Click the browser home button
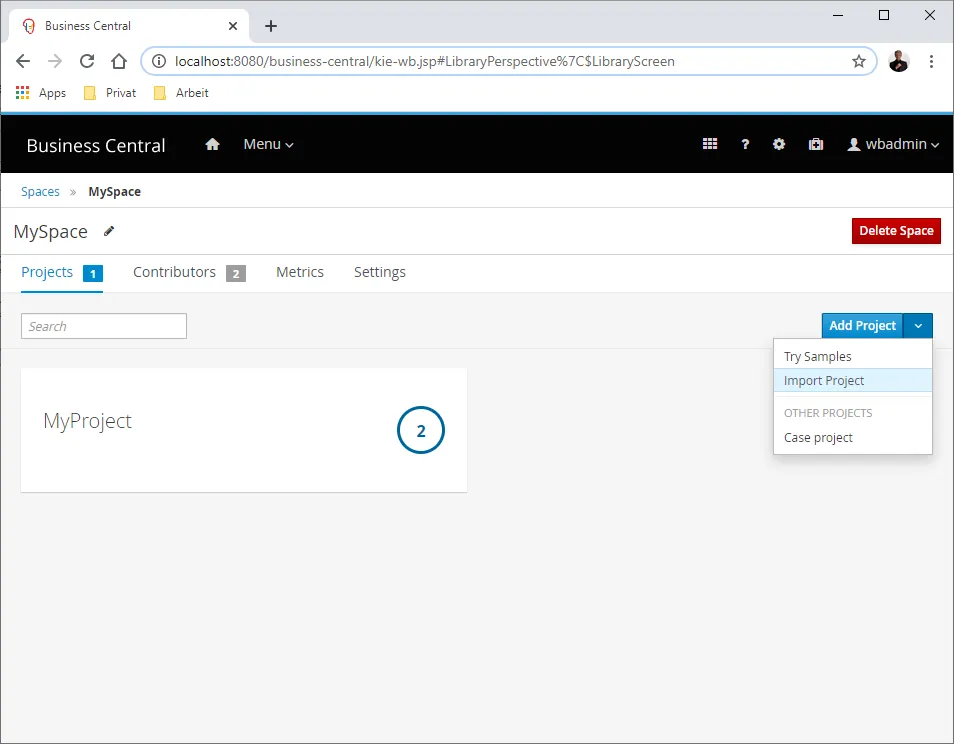 (119, 61)
